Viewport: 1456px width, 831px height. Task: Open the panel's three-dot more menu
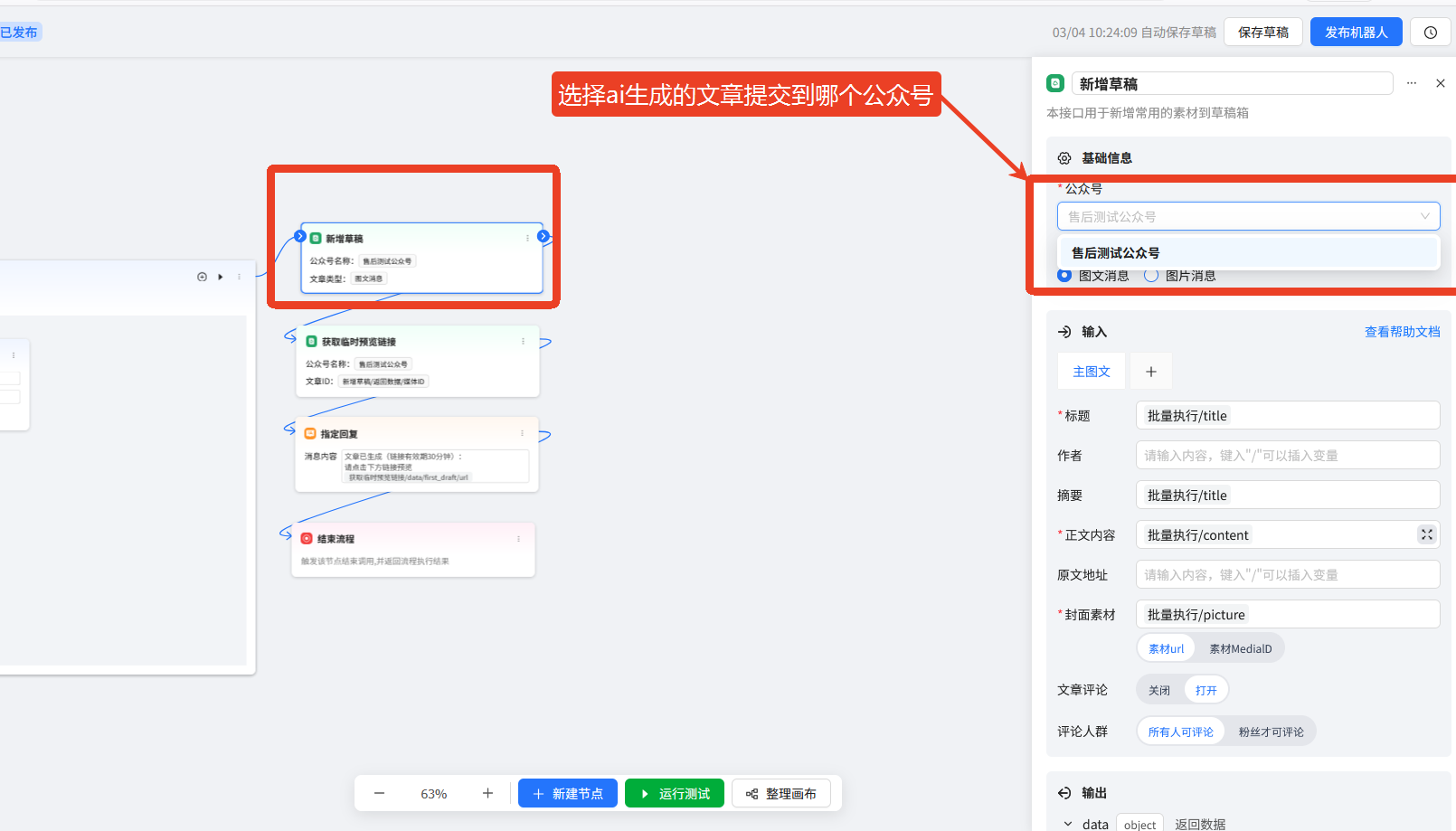[x=1412, y=83]
